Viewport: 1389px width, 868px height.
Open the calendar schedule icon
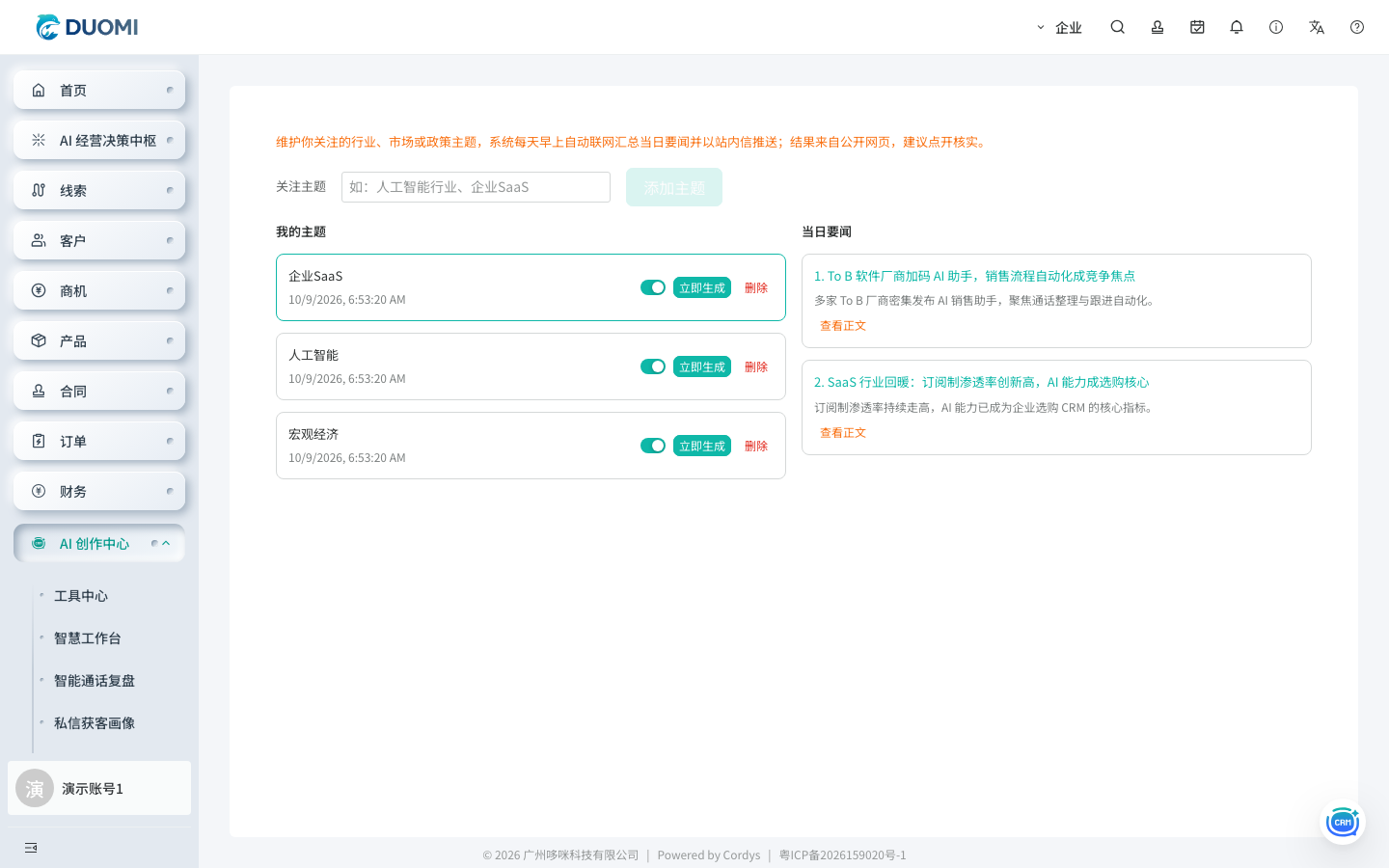click(x=1197, y=27)
